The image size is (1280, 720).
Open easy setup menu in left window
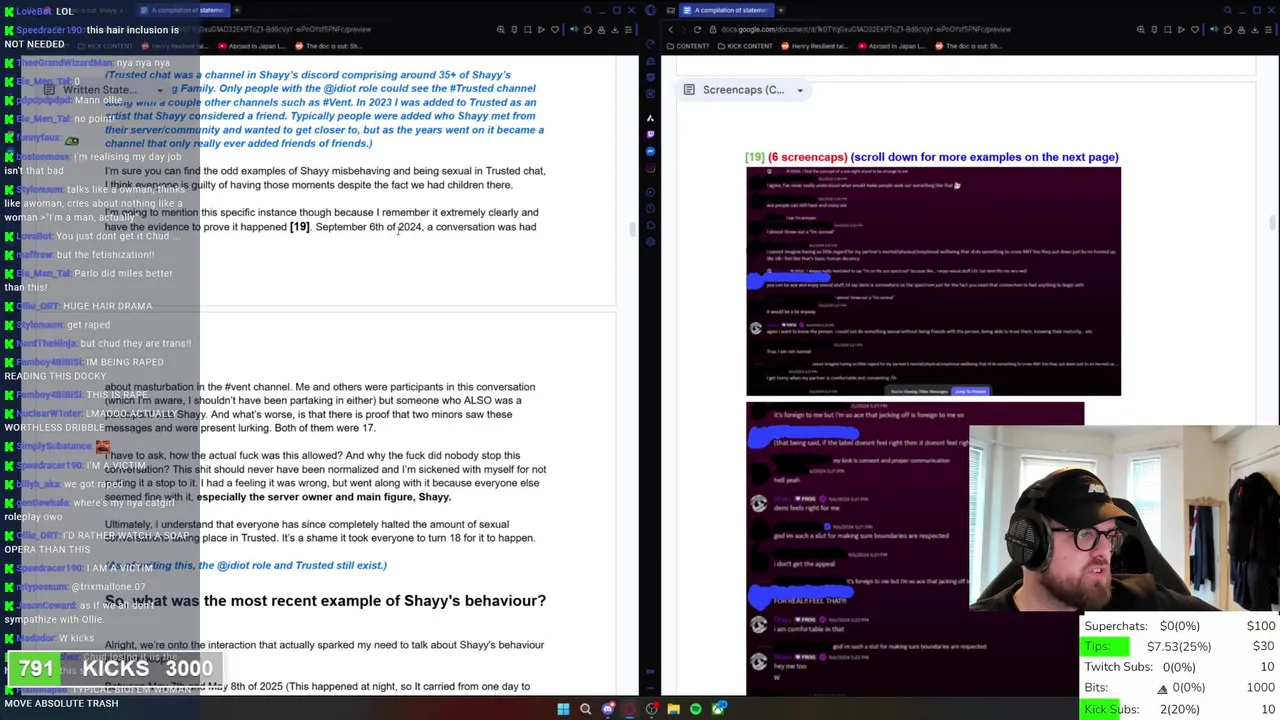click(628, 30)
